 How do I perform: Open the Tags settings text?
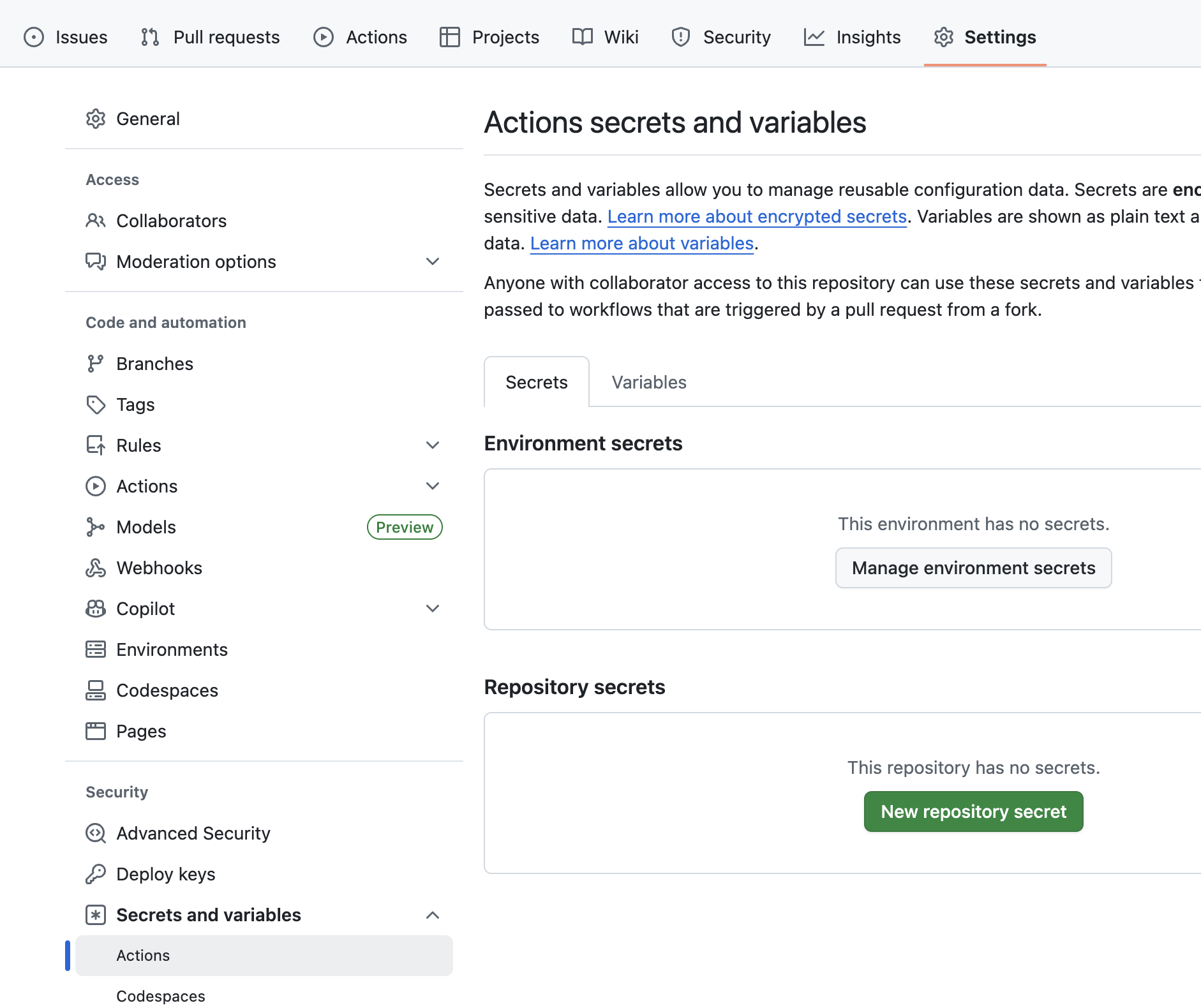point(135,404)
